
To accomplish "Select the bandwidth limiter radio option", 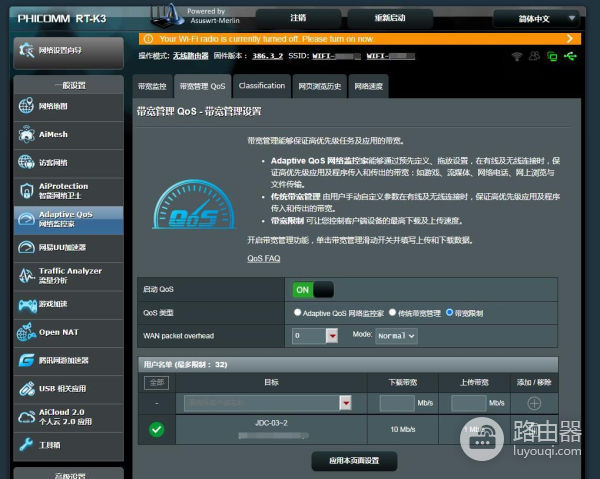I will click(x=449, y=312).
